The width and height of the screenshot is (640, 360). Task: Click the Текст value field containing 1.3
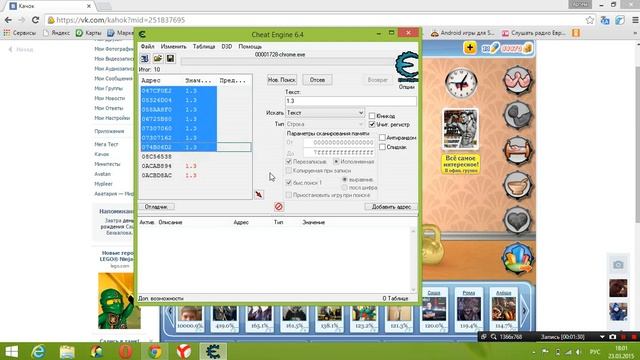click(x=351, y=100)
